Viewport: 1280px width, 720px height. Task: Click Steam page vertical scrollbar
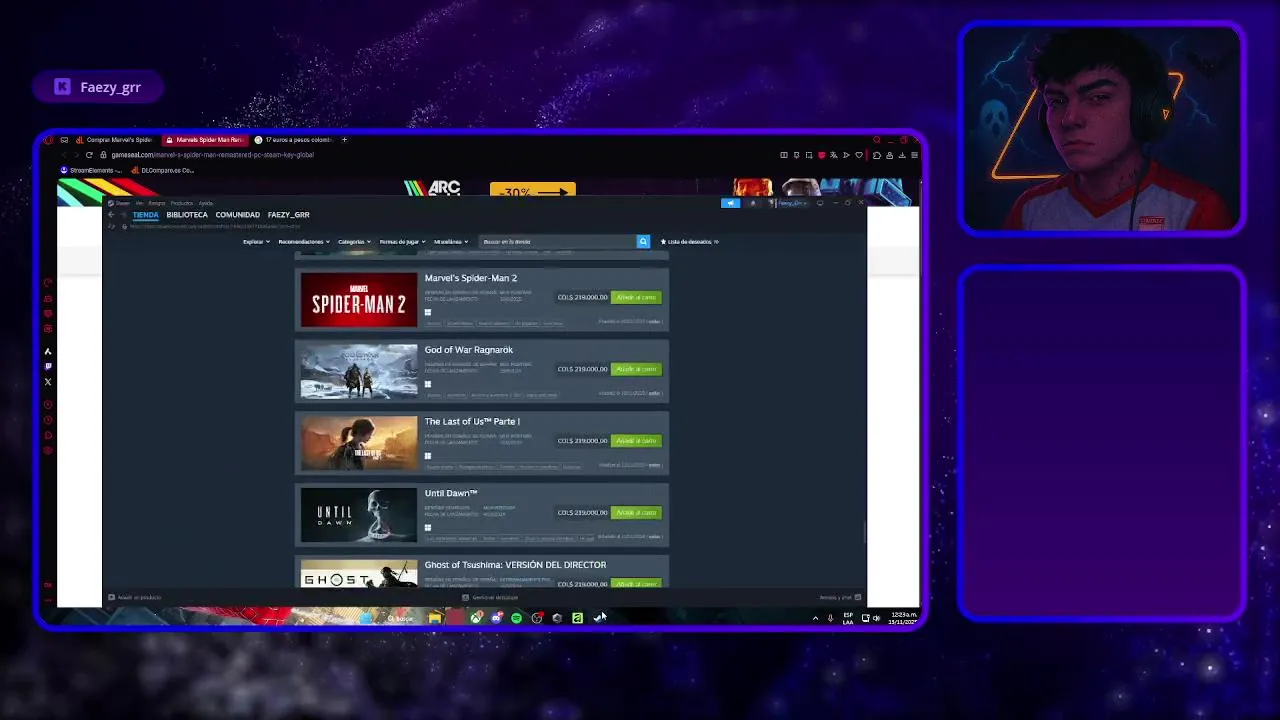(864, 531)
